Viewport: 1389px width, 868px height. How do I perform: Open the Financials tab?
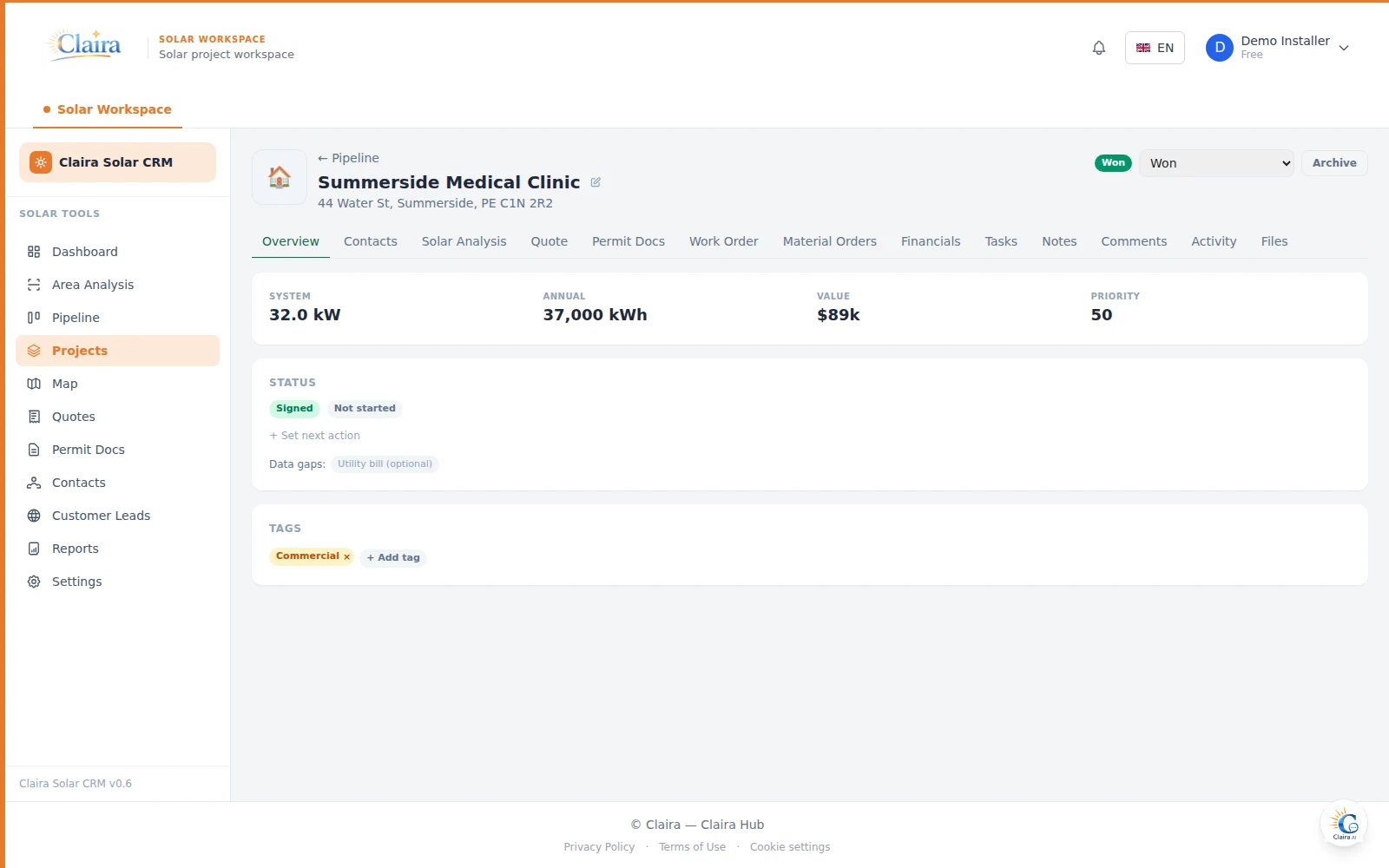[x=931, y=241]
